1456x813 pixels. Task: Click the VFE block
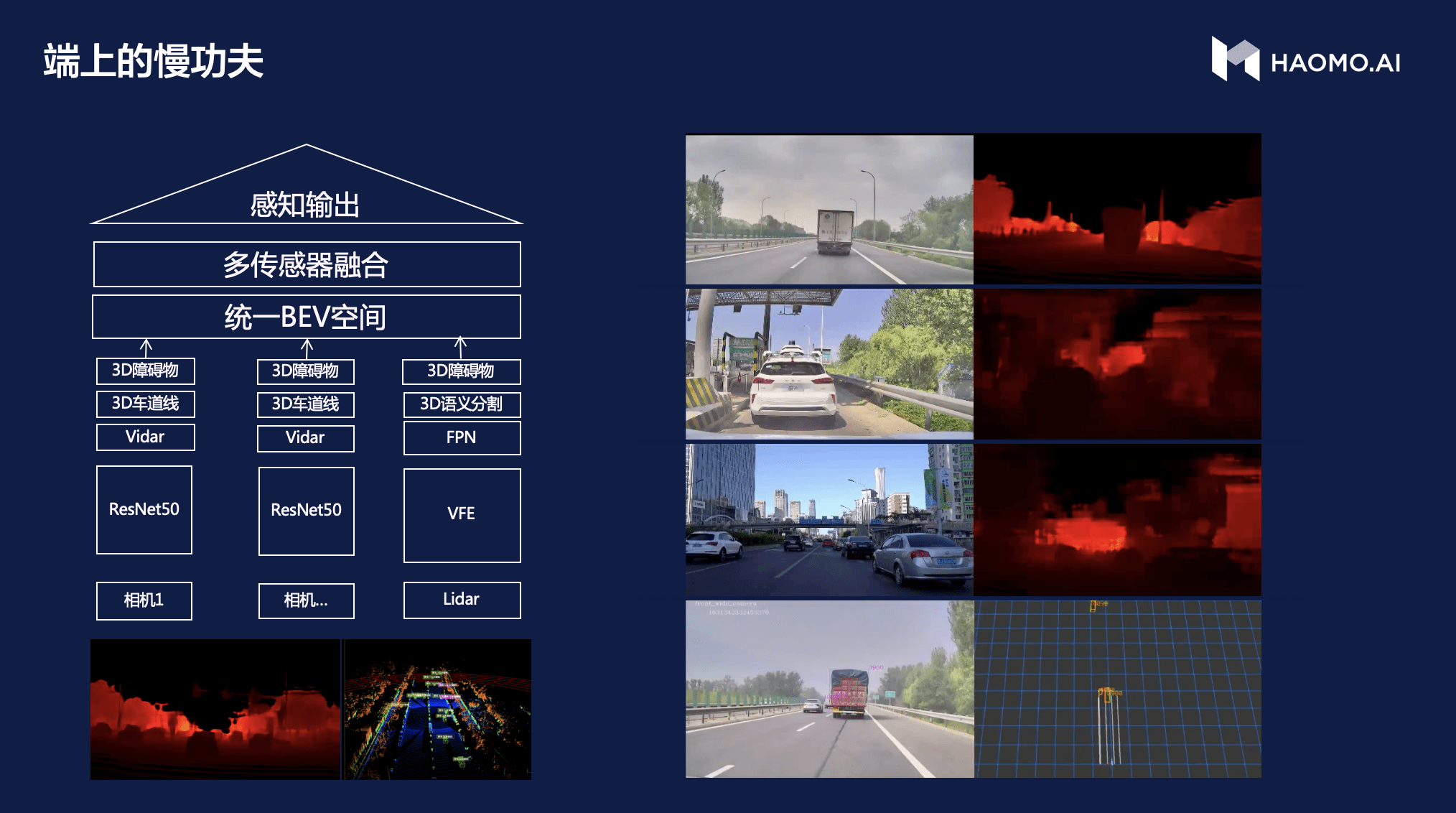pyautogui.click(x=462, y=514)
